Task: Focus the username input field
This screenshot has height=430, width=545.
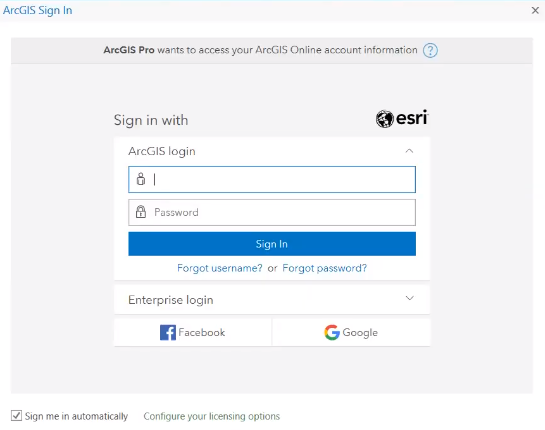Action: click(x=272, y=179)
